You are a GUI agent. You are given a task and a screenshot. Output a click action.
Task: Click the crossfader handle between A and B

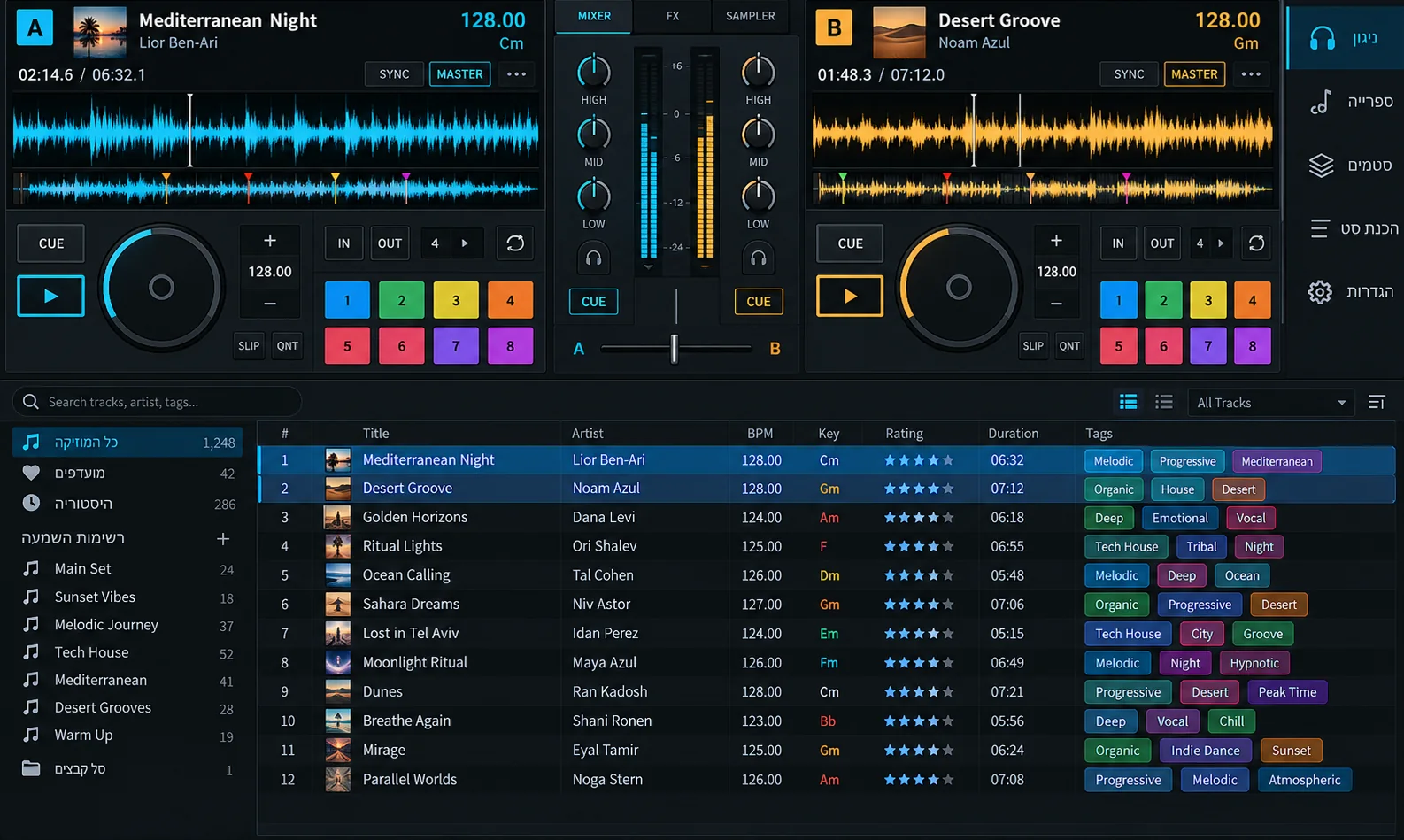click(x=674, y=348)
